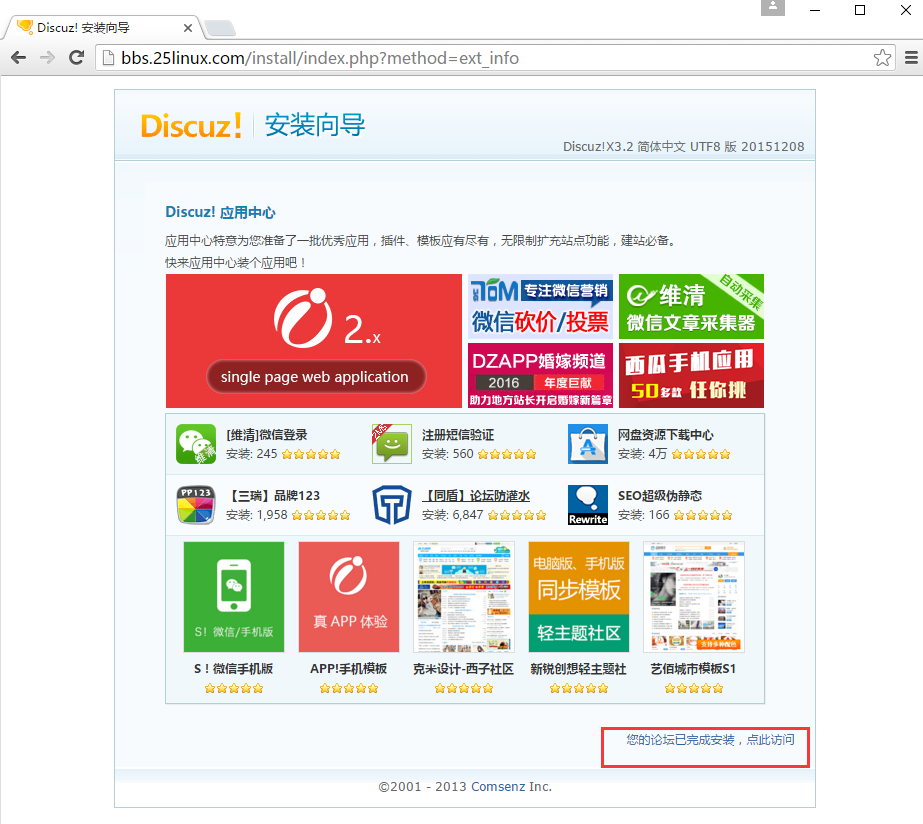Viewport: 923px width, 824px height.
Task: Click the PP123 colorful brand icon
Action: pos(196,505)
